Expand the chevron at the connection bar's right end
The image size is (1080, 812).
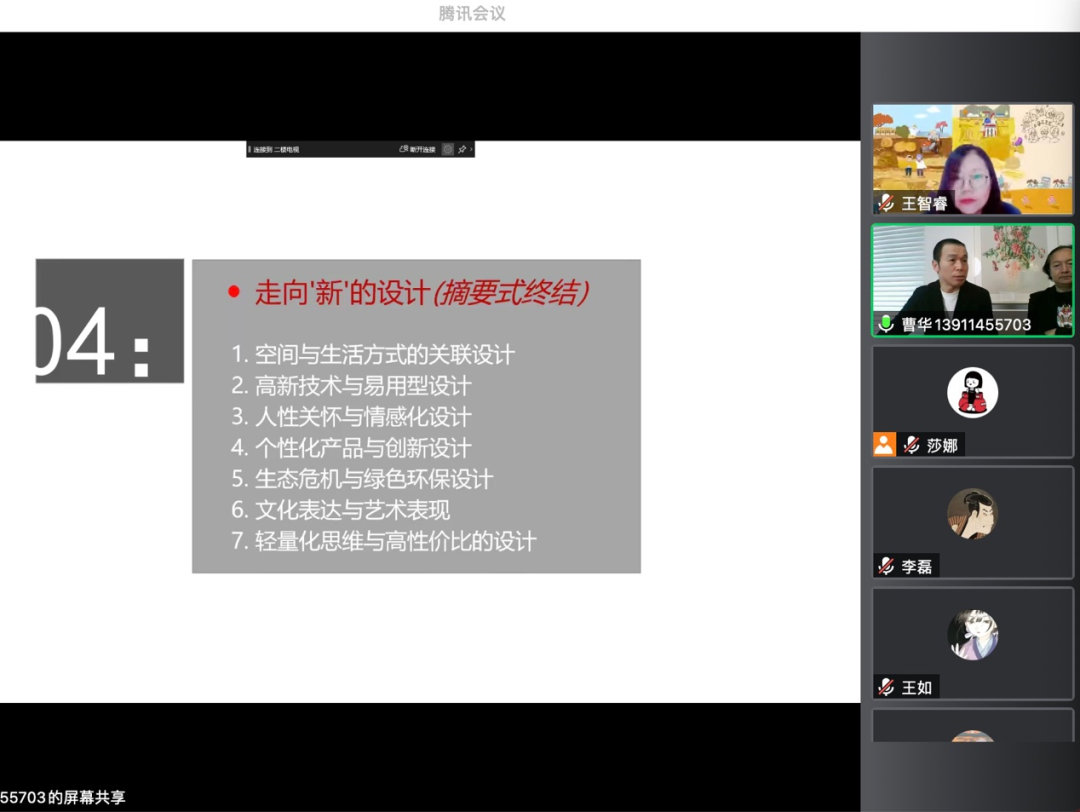(472, 149)
